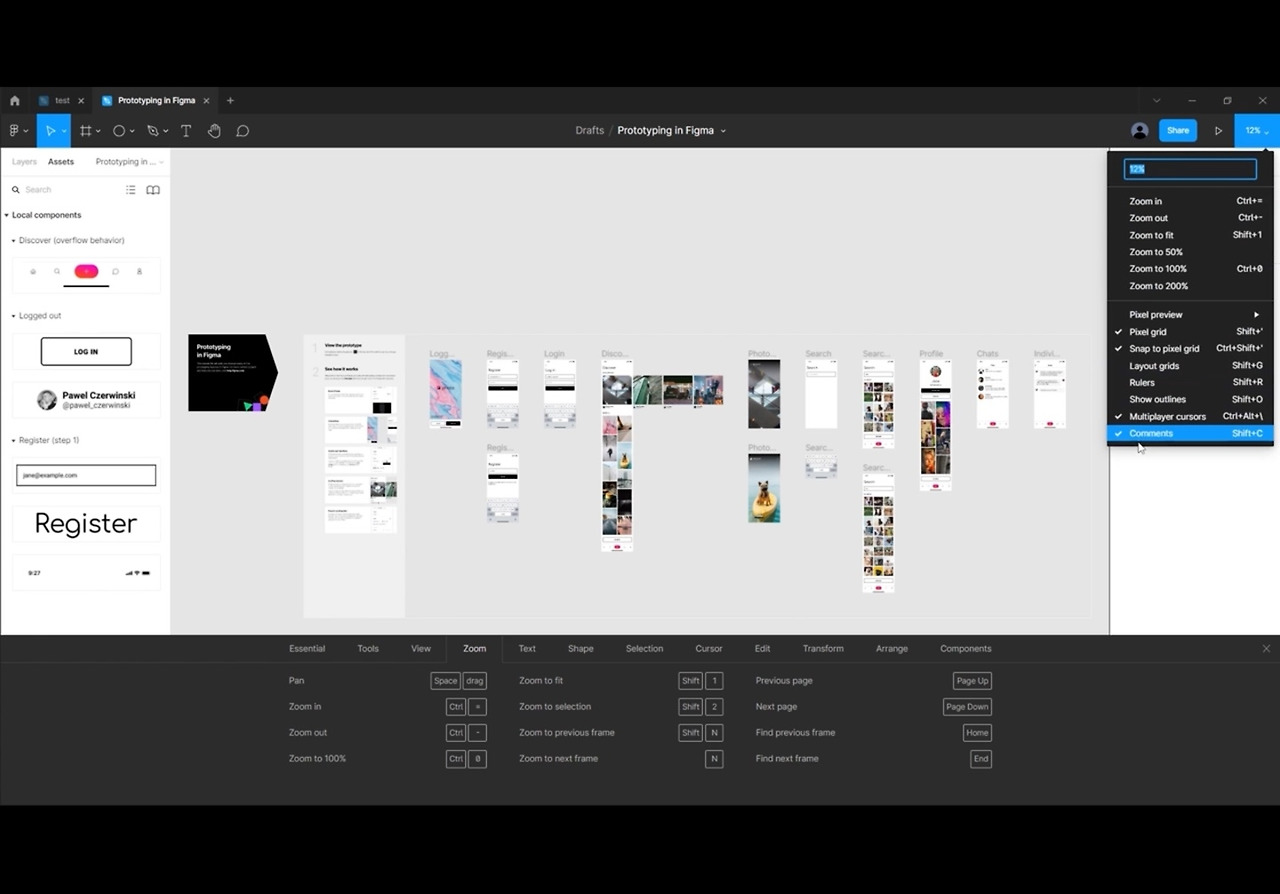Toggle Snap to pixel grid option
The width and height of the screenshot is (1280, 894).
tap(1190, 349)
